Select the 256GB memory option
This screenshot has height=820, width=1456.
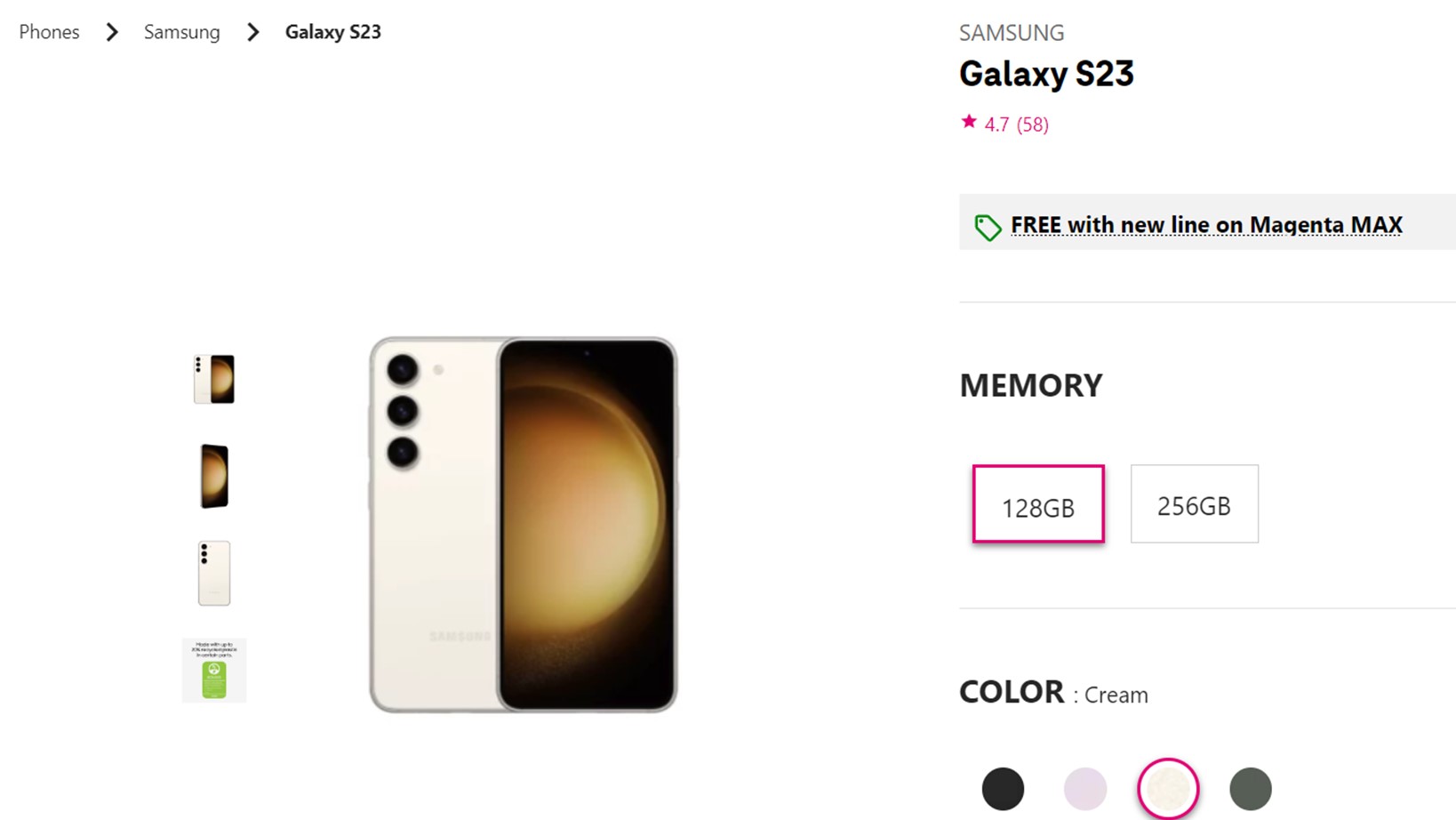coord(1194,504)
